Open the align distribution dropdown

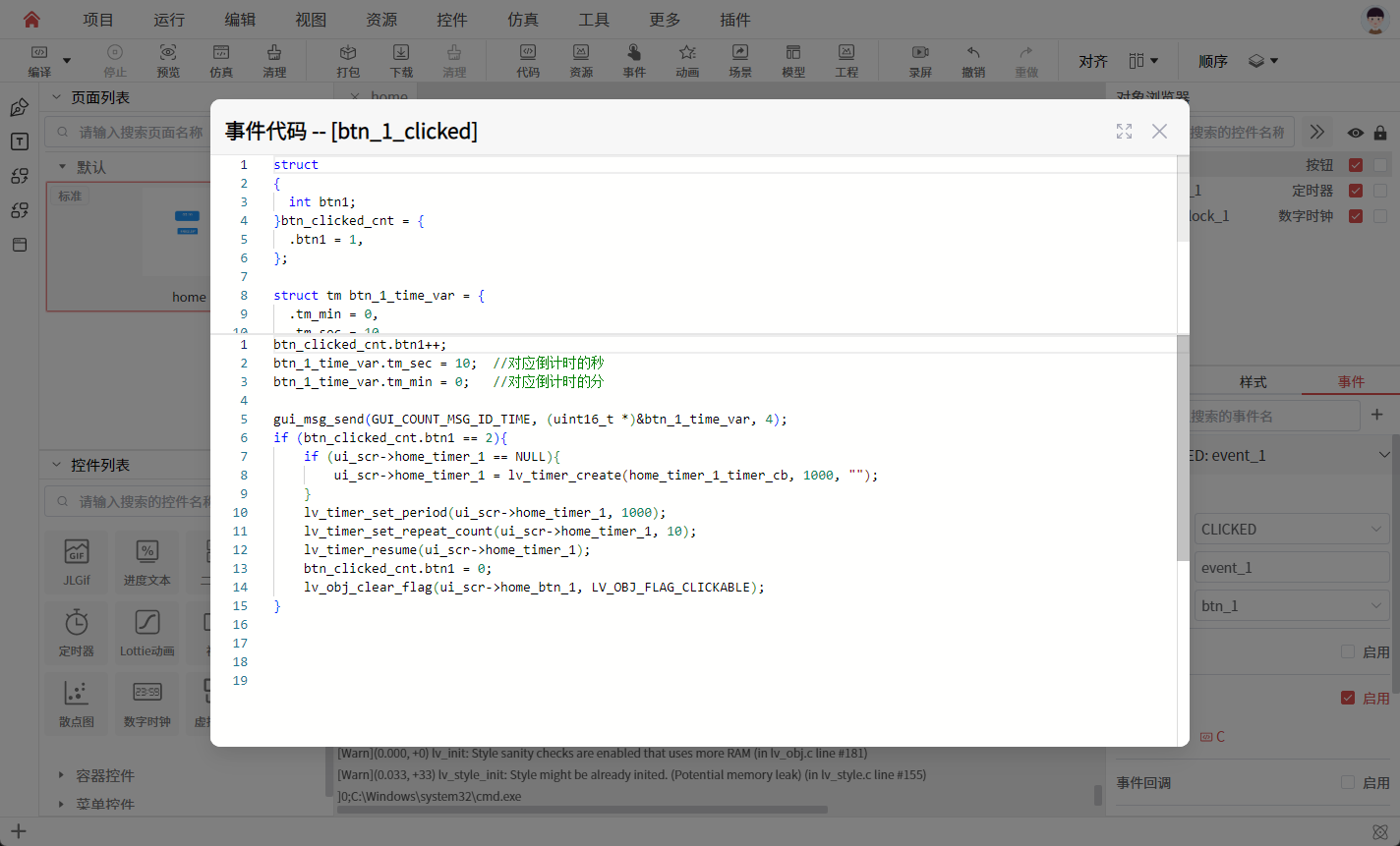tap(1143, 61)
